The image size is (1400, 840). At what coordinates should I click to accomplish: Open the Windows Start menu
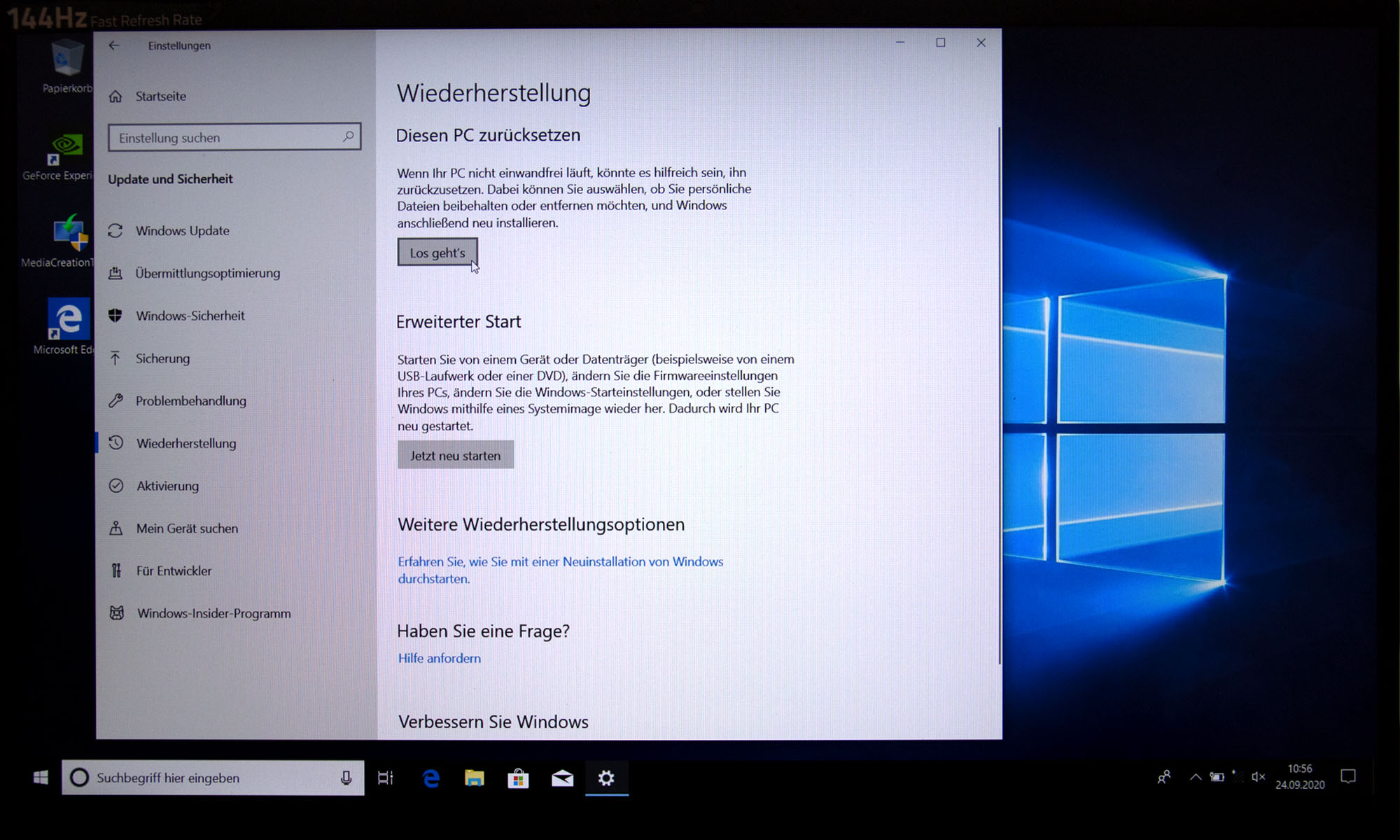pyautogui.click(x=41, y=778)
